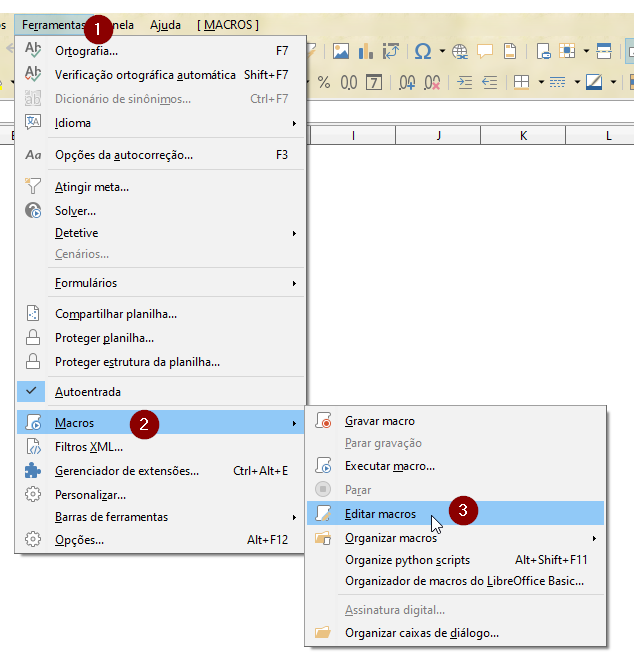Insert chart using bar chart icon

366,51
